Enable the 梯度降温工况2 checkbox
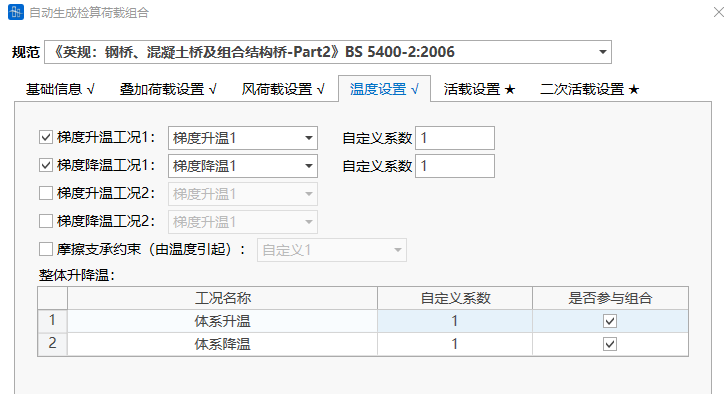 pos(46,221)
